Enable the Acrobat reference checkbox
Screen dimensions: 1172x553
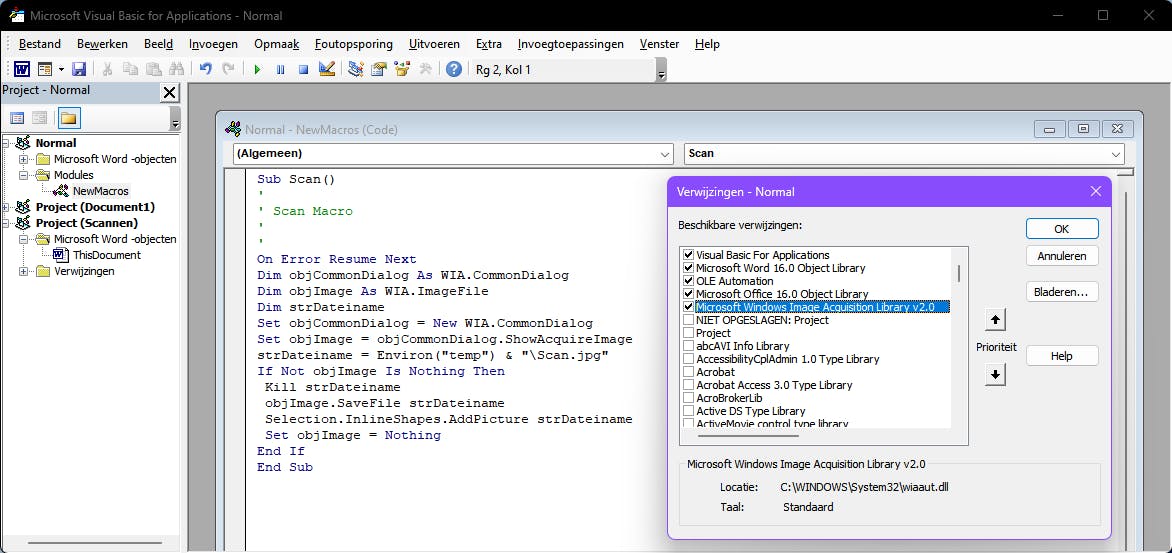pyautogui.click(x=688, y=372)
